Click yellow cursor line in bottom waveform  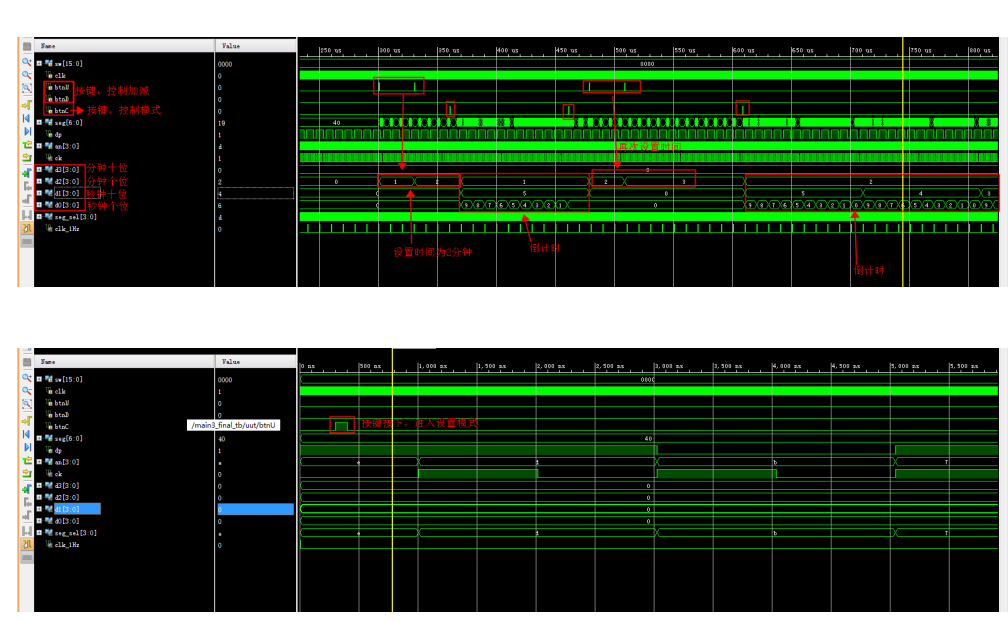click(393, 480)
